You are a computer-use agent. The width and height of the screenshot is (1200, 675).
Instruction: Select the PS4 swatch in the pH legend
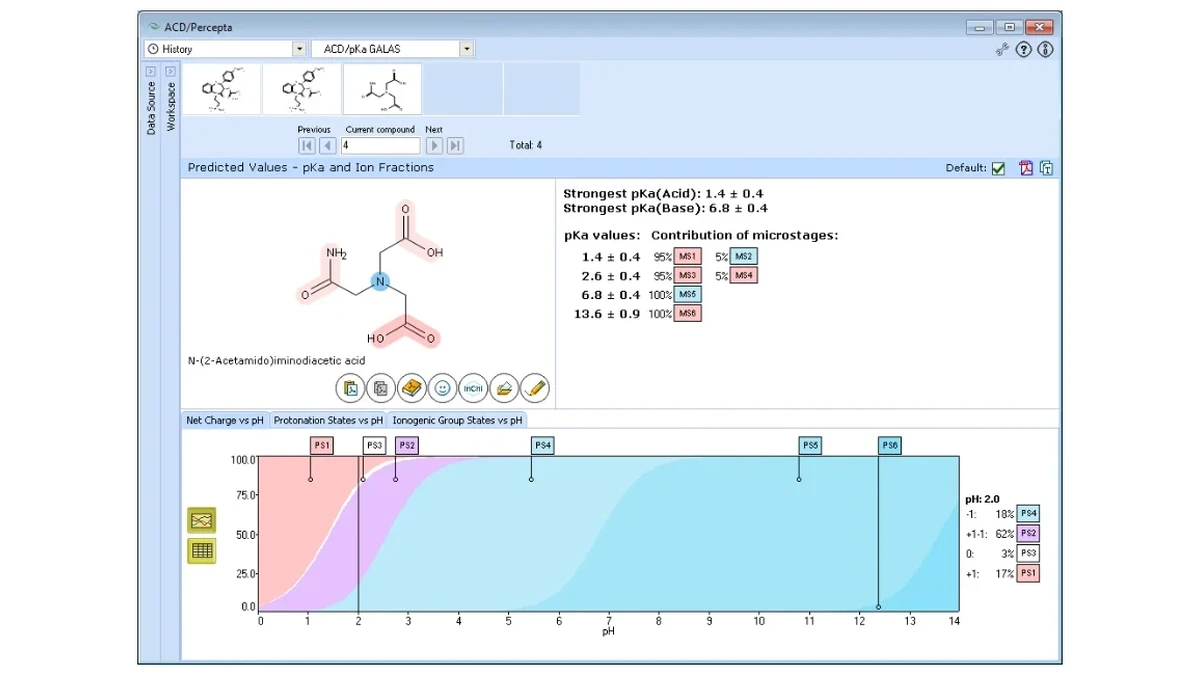1028,513
